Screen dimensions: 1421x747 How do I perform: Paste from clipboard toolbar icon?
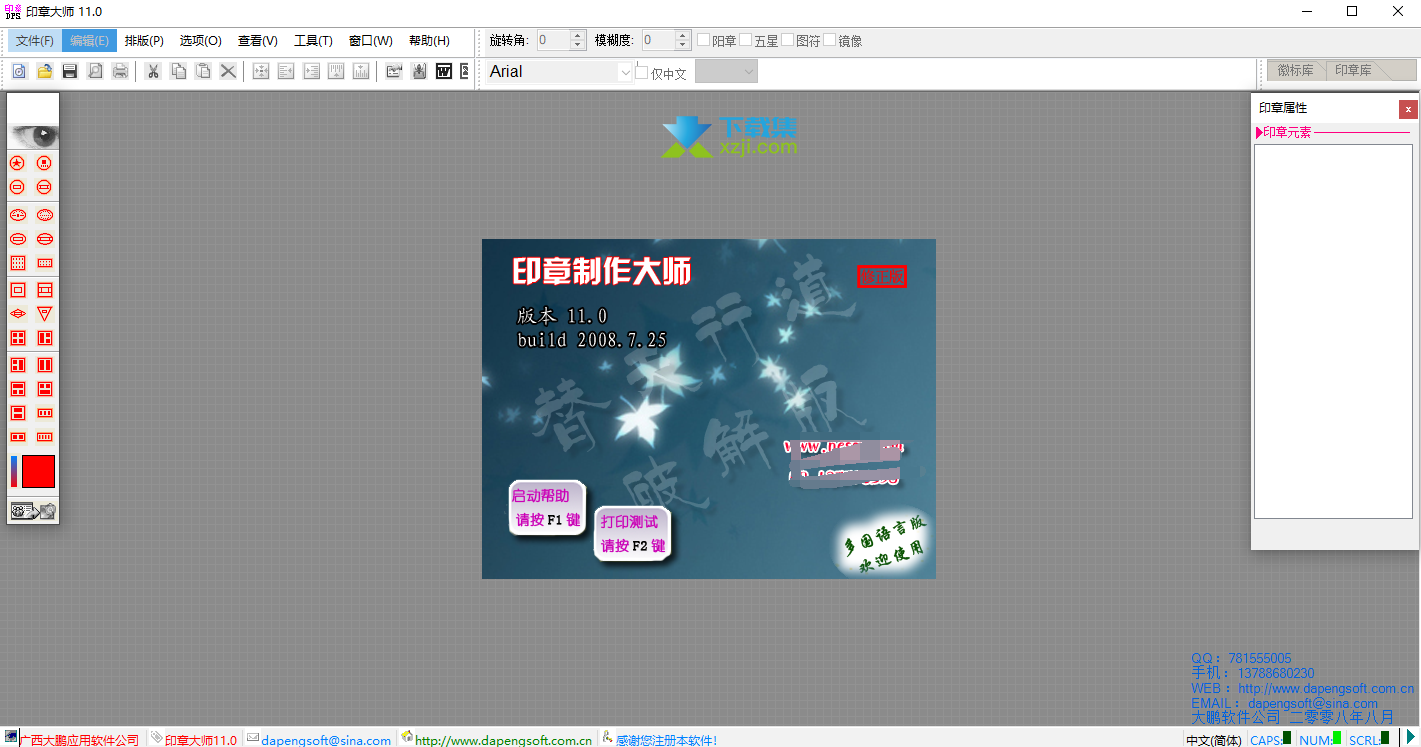pyautogui.click(x=203, y=71)
